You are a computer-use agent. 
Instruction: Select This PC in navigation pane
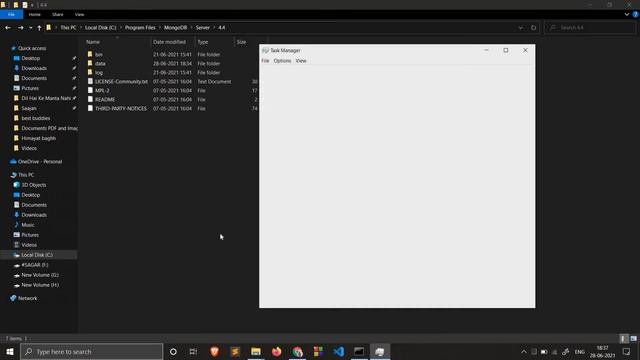point(26,175)
